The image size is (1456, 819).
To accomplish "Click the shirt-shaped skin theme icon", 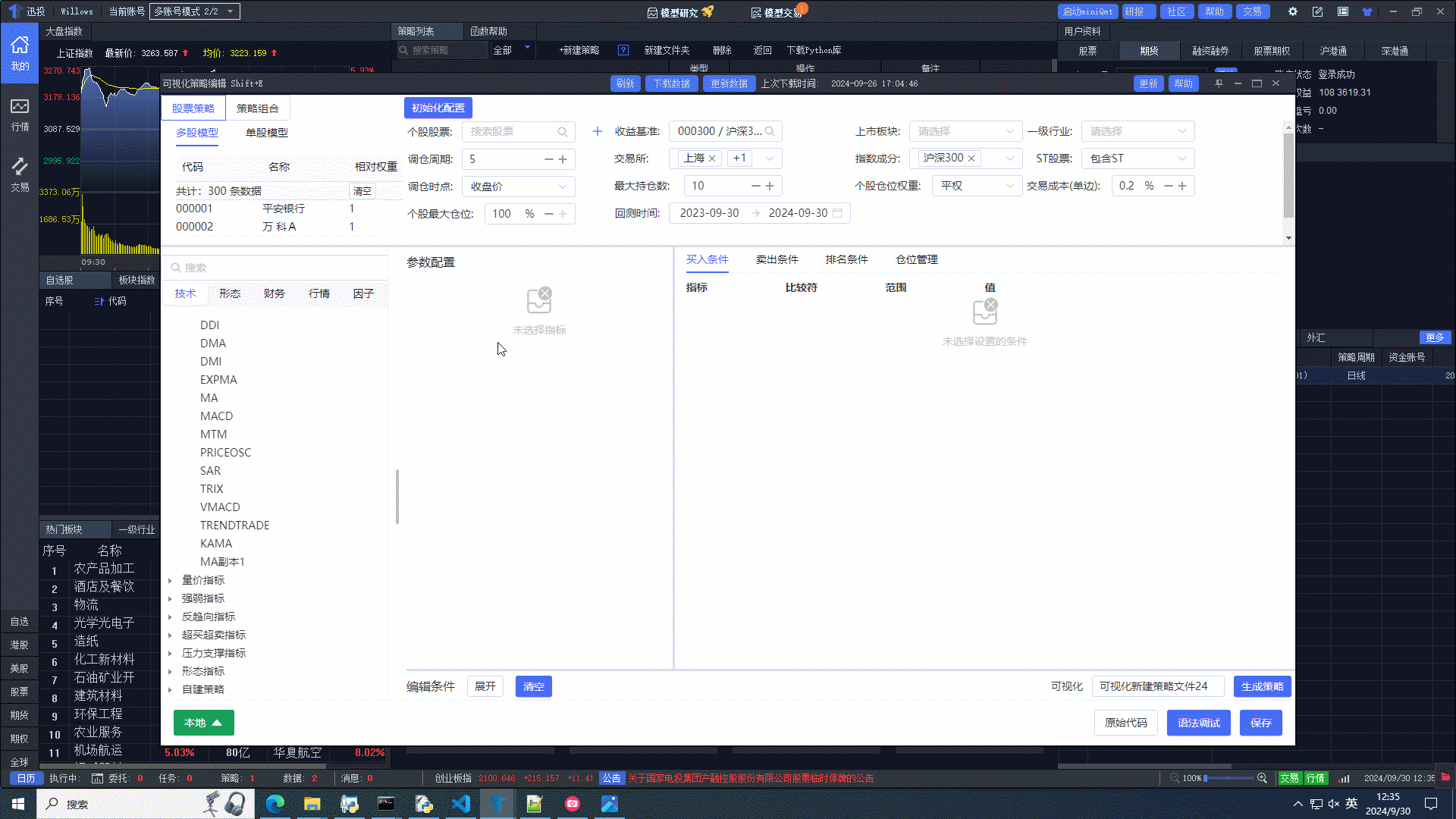I will (x=1367, y=11).
